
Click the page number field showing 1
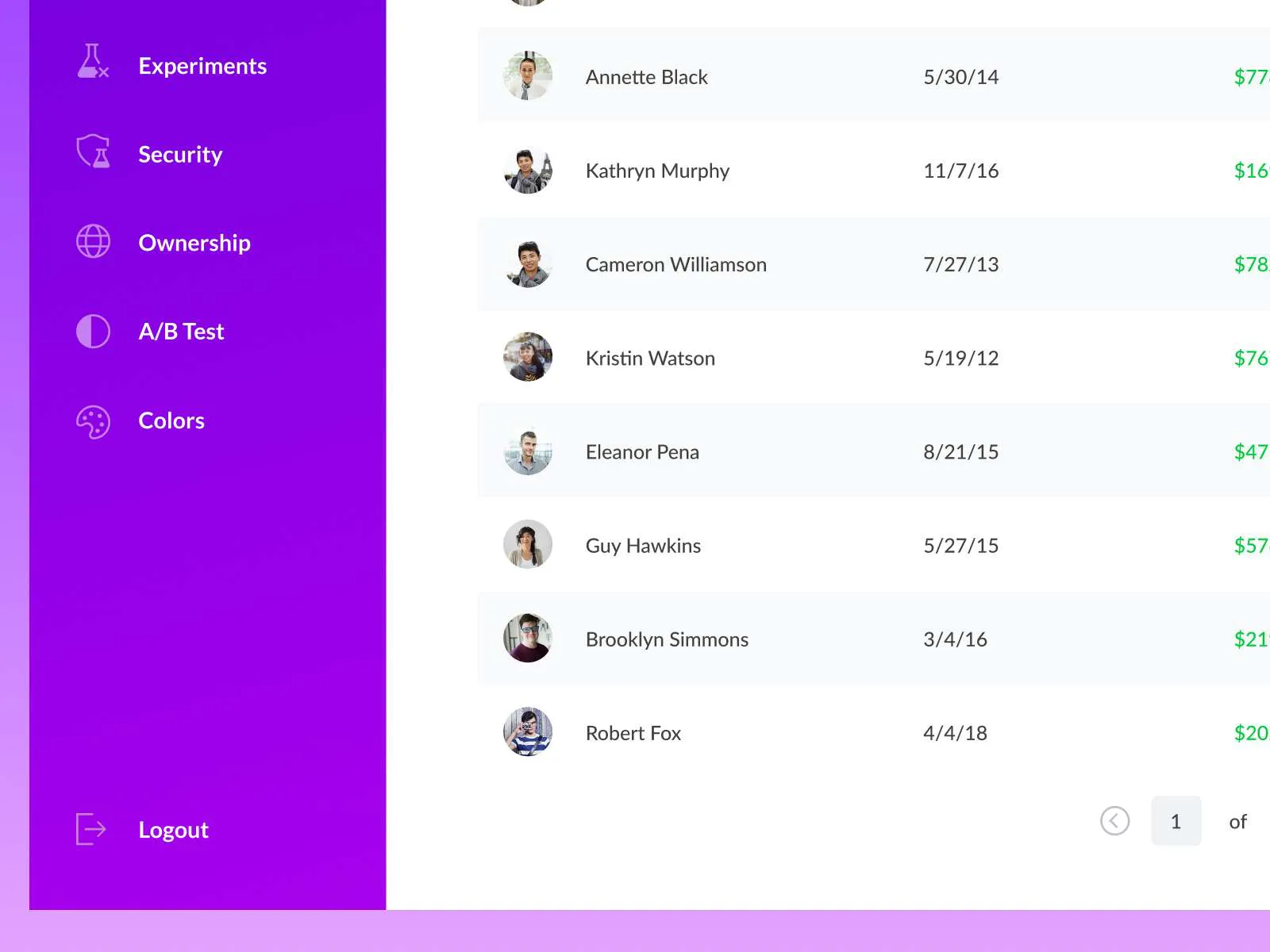coord(1176,821)
